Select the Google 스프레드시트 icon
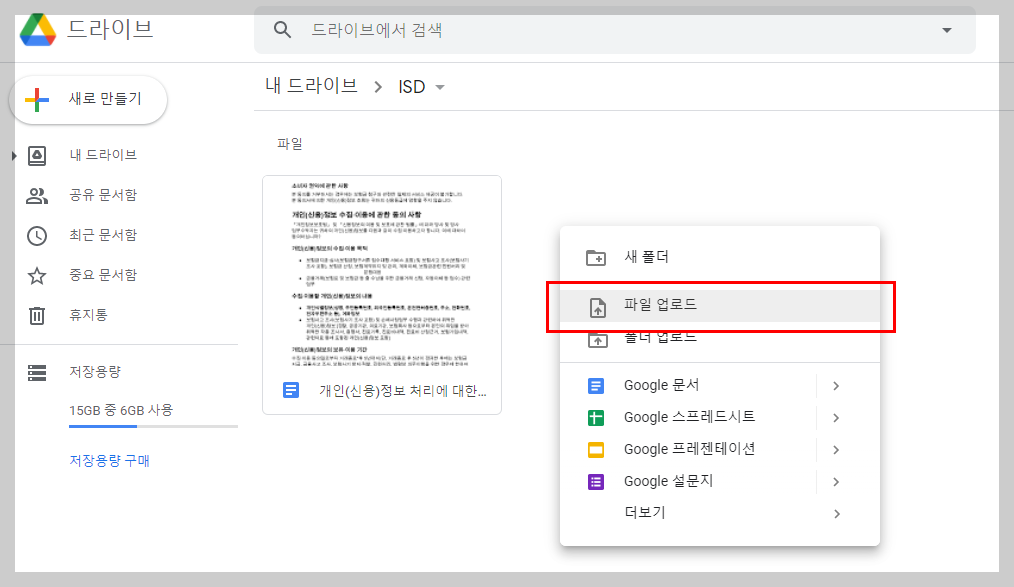The image size is (1014, 587). (595, 417)
